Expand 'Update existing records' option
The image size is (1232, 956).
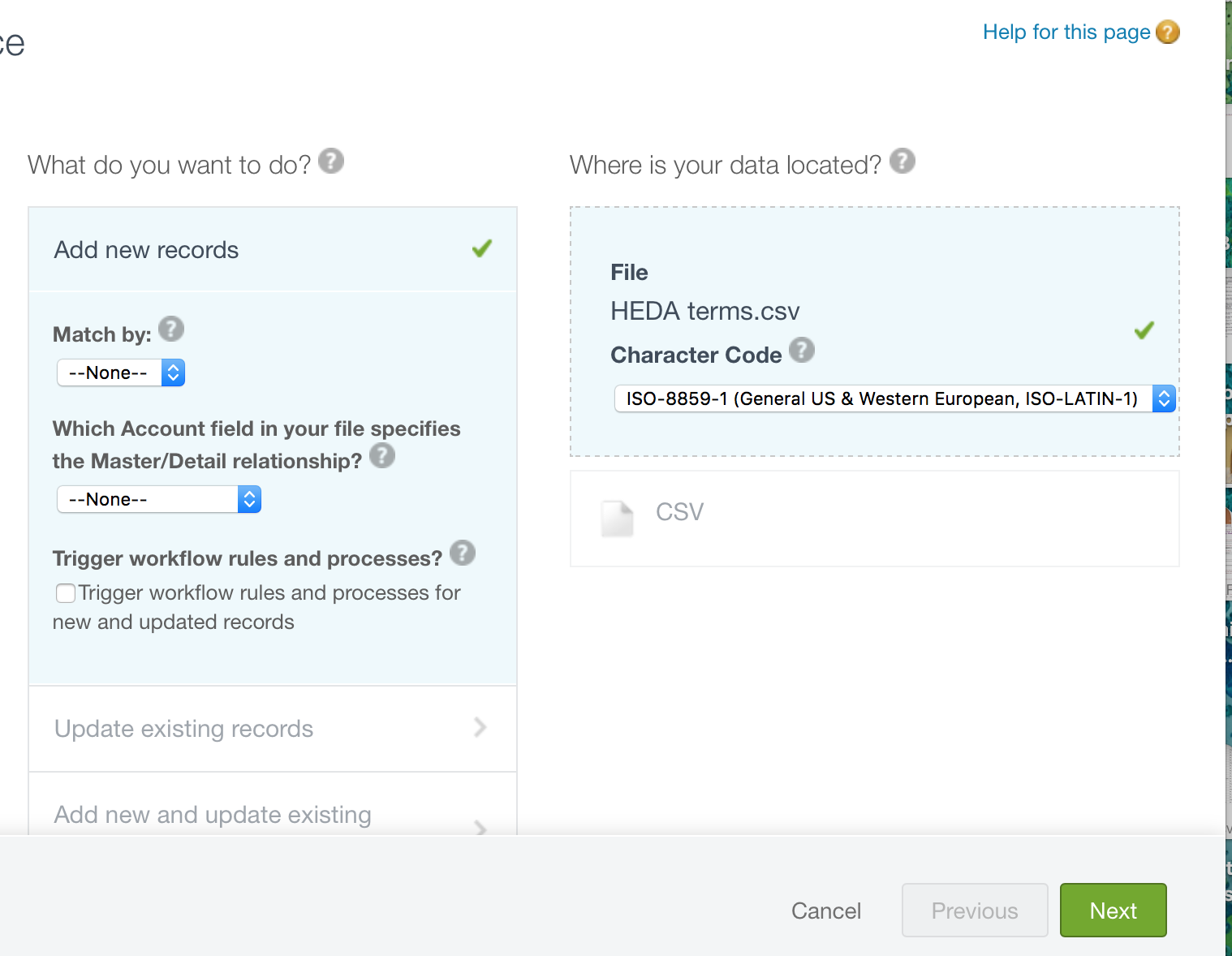tap(273, 729)
